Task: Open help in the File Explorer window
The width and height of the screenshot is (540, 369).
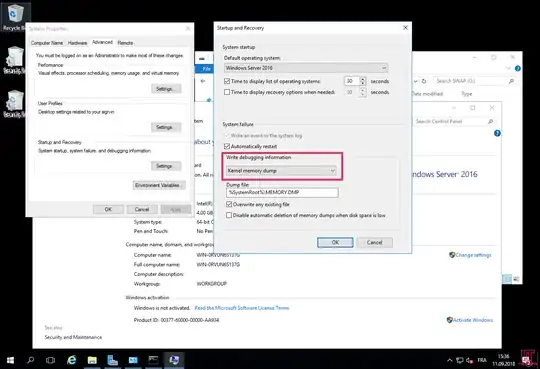Action: click(x=518, y=69)
